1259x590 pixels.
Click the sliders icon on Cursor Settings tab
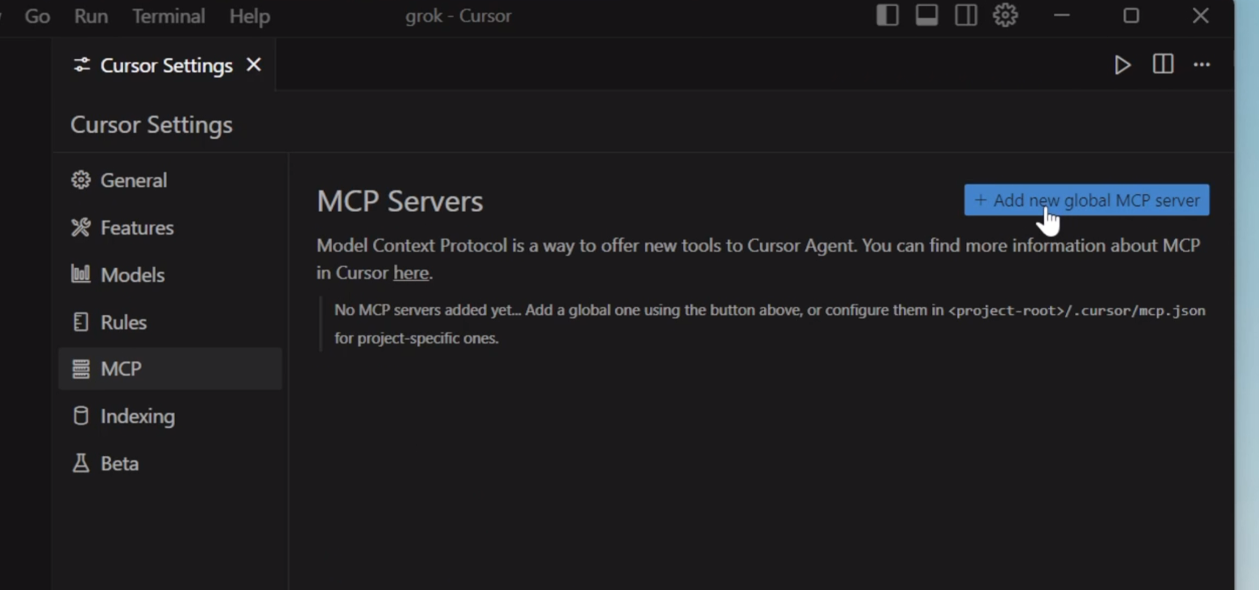tap(82, 65)
